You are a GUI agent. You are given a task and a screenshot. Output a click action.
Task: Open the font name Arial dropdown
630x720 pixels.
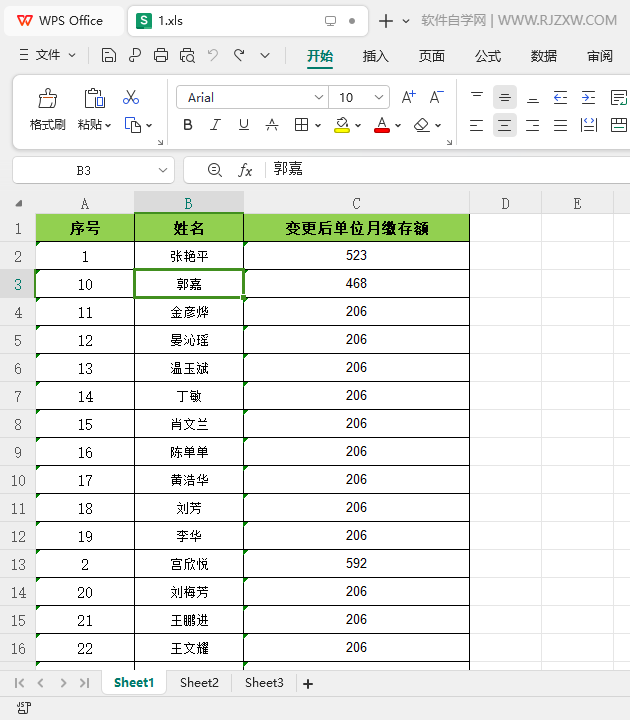click(x=319, y=97)
